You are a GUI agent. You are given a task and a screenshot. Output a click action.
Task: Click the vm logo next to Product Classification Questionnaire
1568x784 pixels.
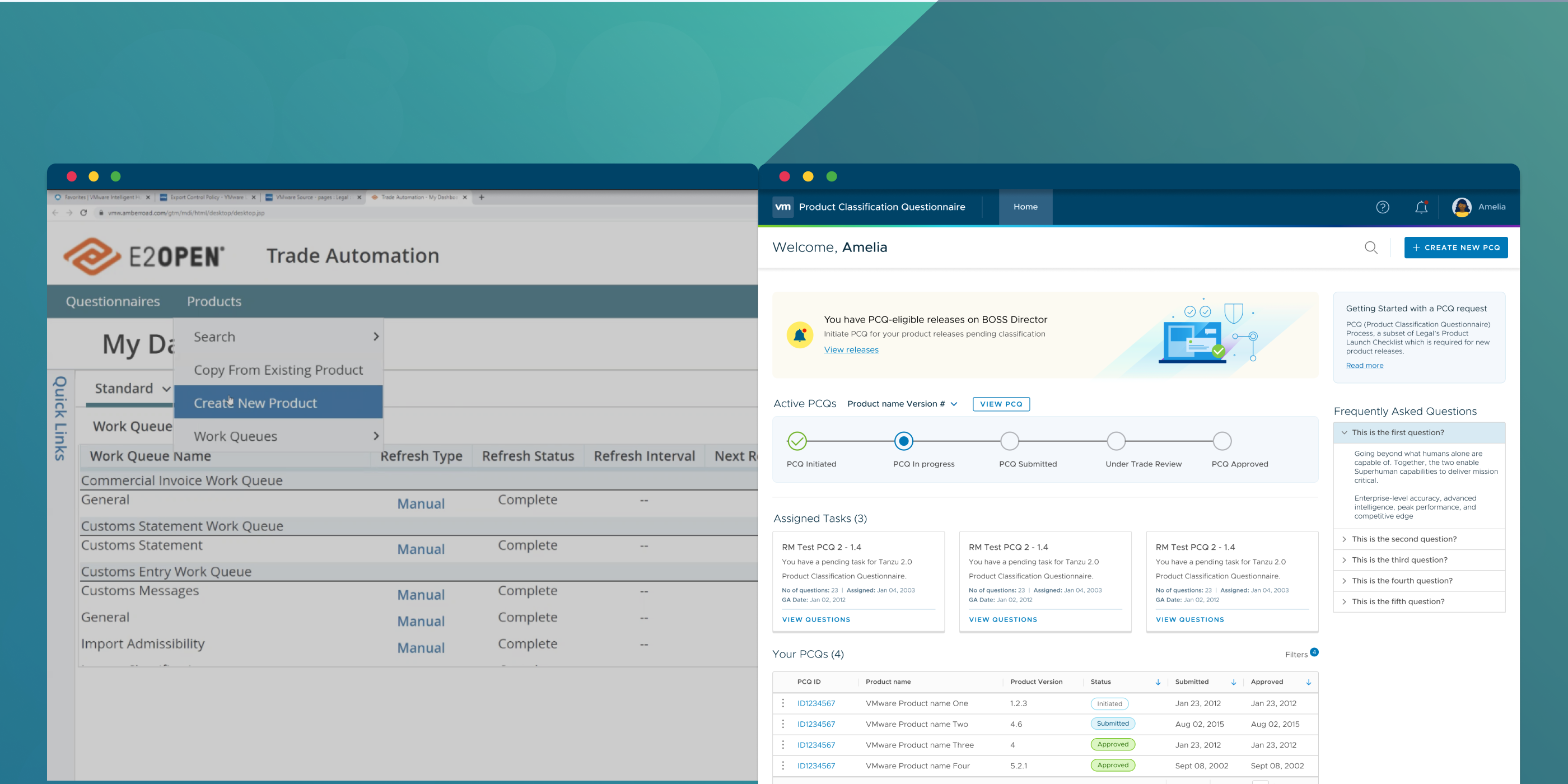tap(783, 207)
